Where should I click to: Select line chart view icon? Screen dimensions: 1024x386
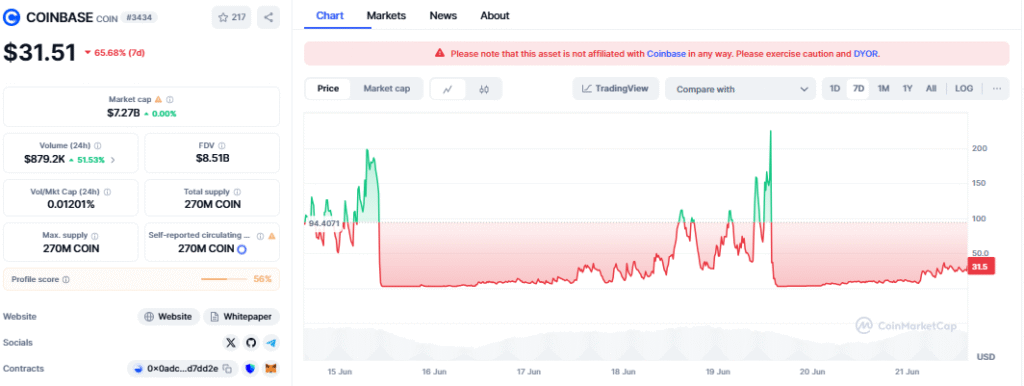[448, 89]
